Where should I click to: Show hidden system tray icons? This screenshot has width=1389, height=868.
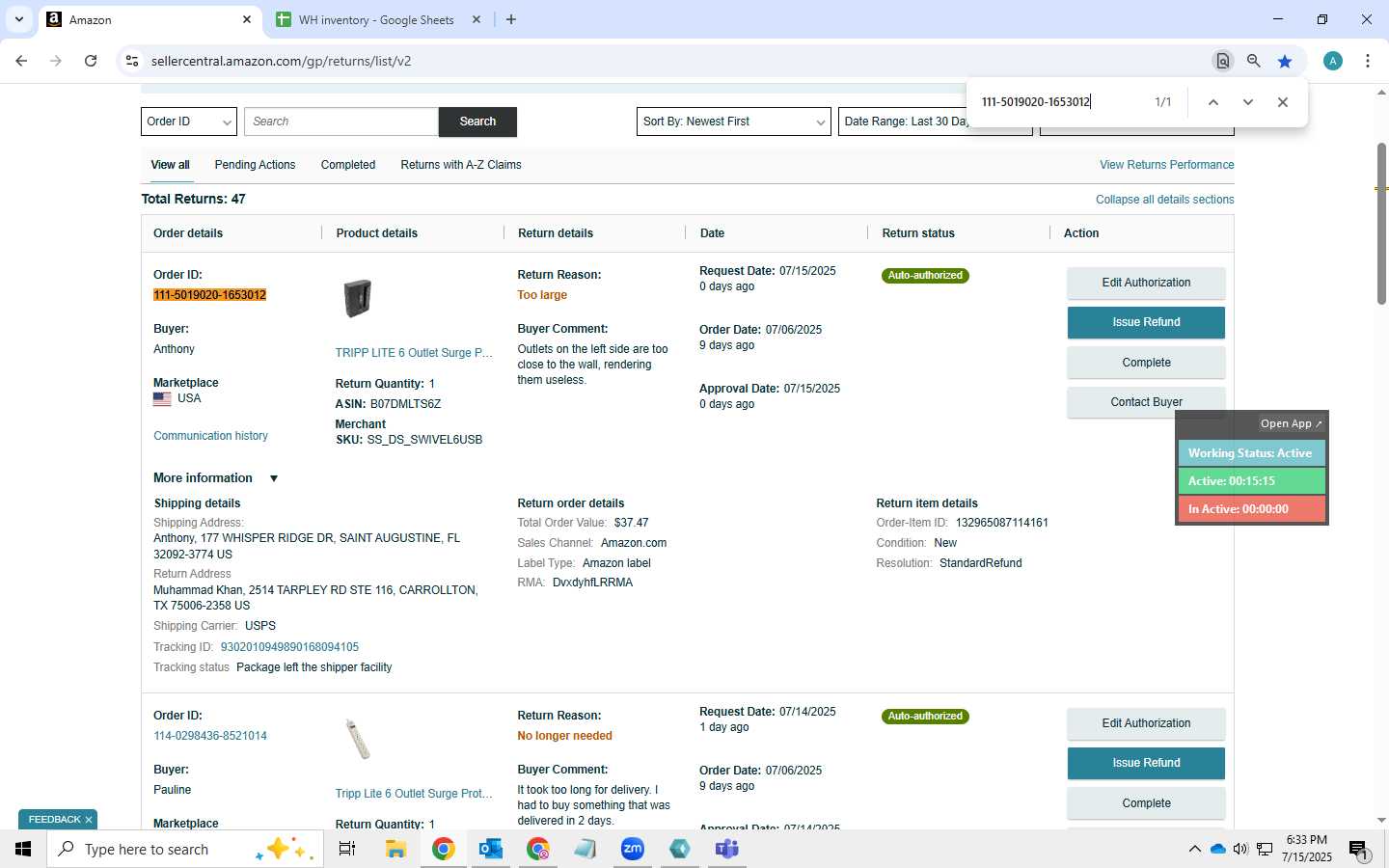coord(1194,849)
